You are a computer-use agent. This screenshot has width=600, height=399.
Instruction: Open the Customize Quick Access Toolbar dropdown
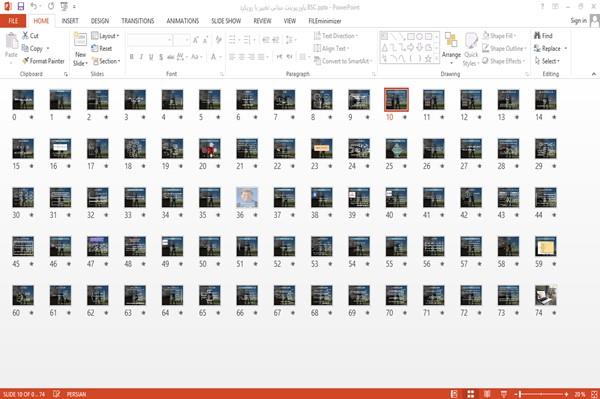pos(74,7)
